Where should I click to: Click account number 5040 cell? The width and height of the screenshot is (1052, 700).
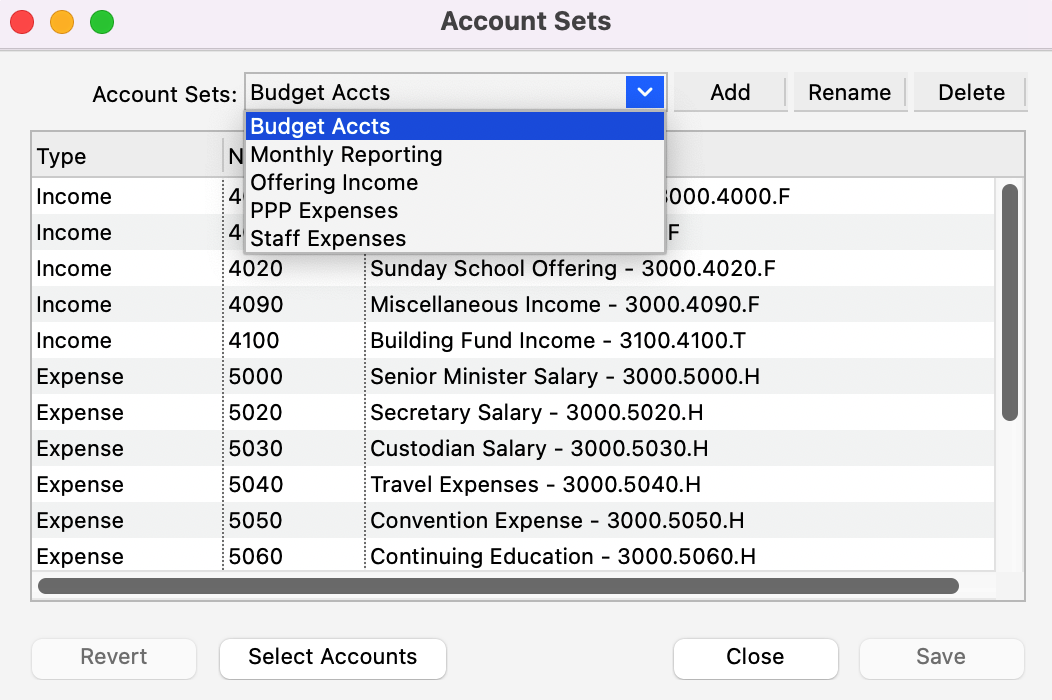pos(256,485)
